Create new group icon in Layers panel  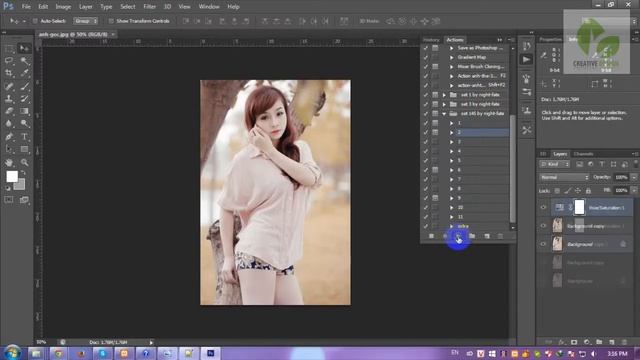[599, 342]
